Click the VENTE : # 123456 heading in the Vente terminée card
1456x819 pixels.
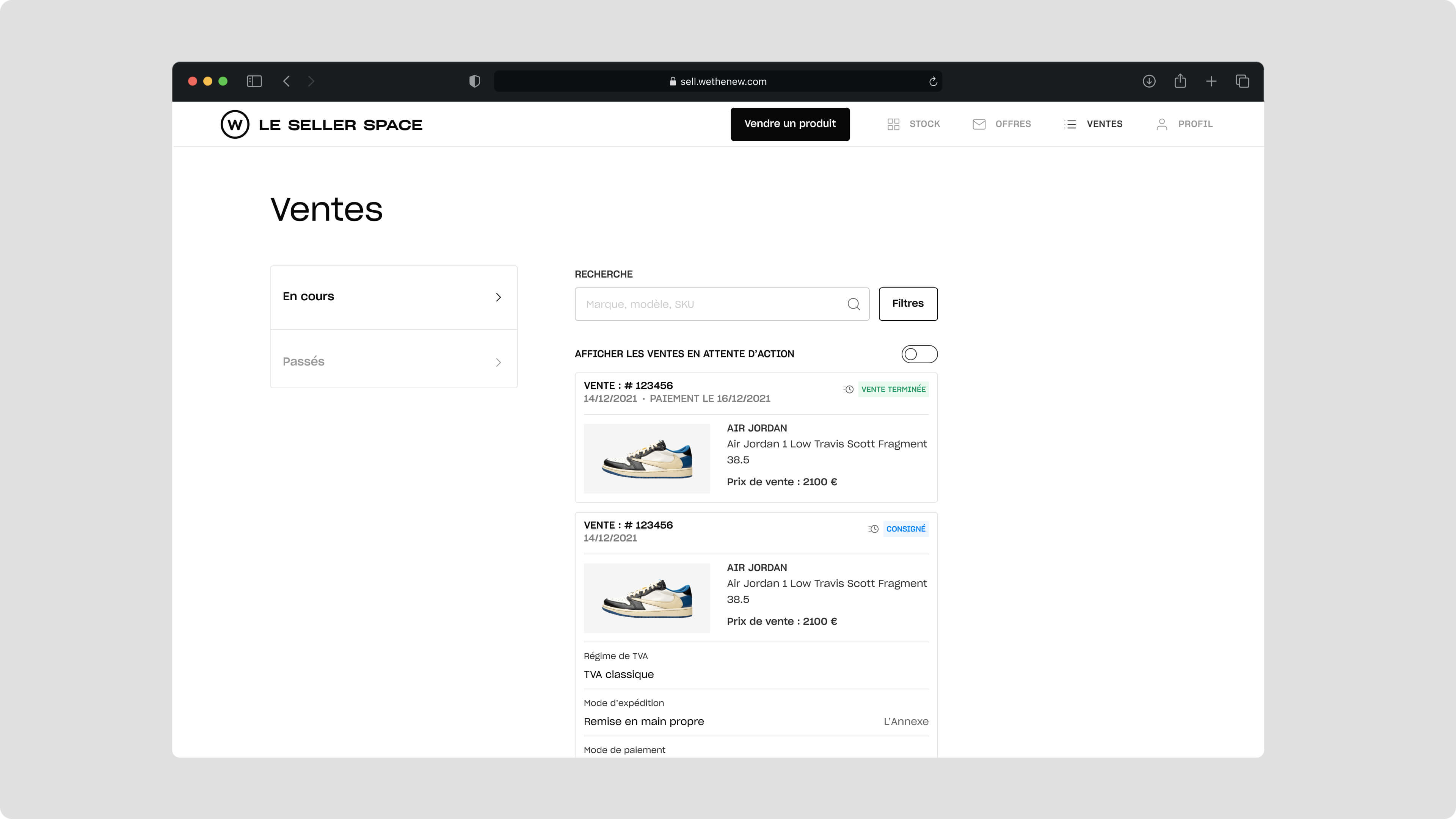pyautogui.click(x=628, y=386)
